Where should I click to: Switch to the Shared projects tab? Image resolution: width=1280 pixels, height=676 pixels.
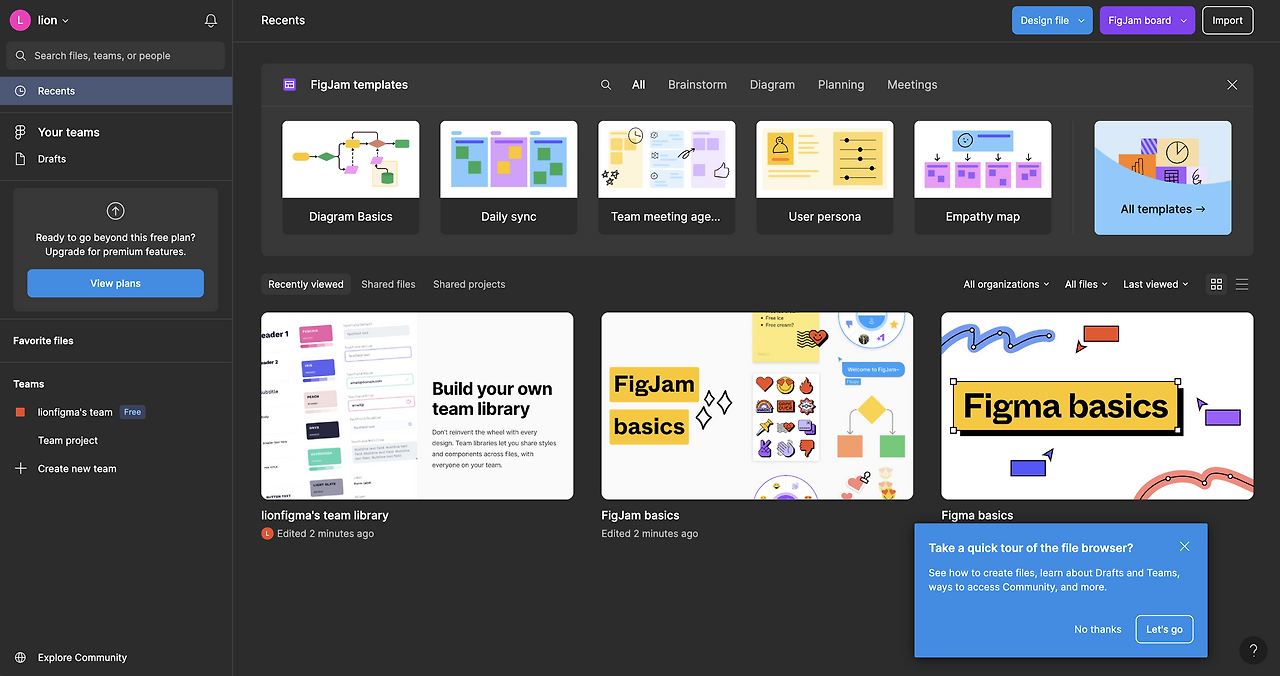pyautogui.click(x=469, y=284)
